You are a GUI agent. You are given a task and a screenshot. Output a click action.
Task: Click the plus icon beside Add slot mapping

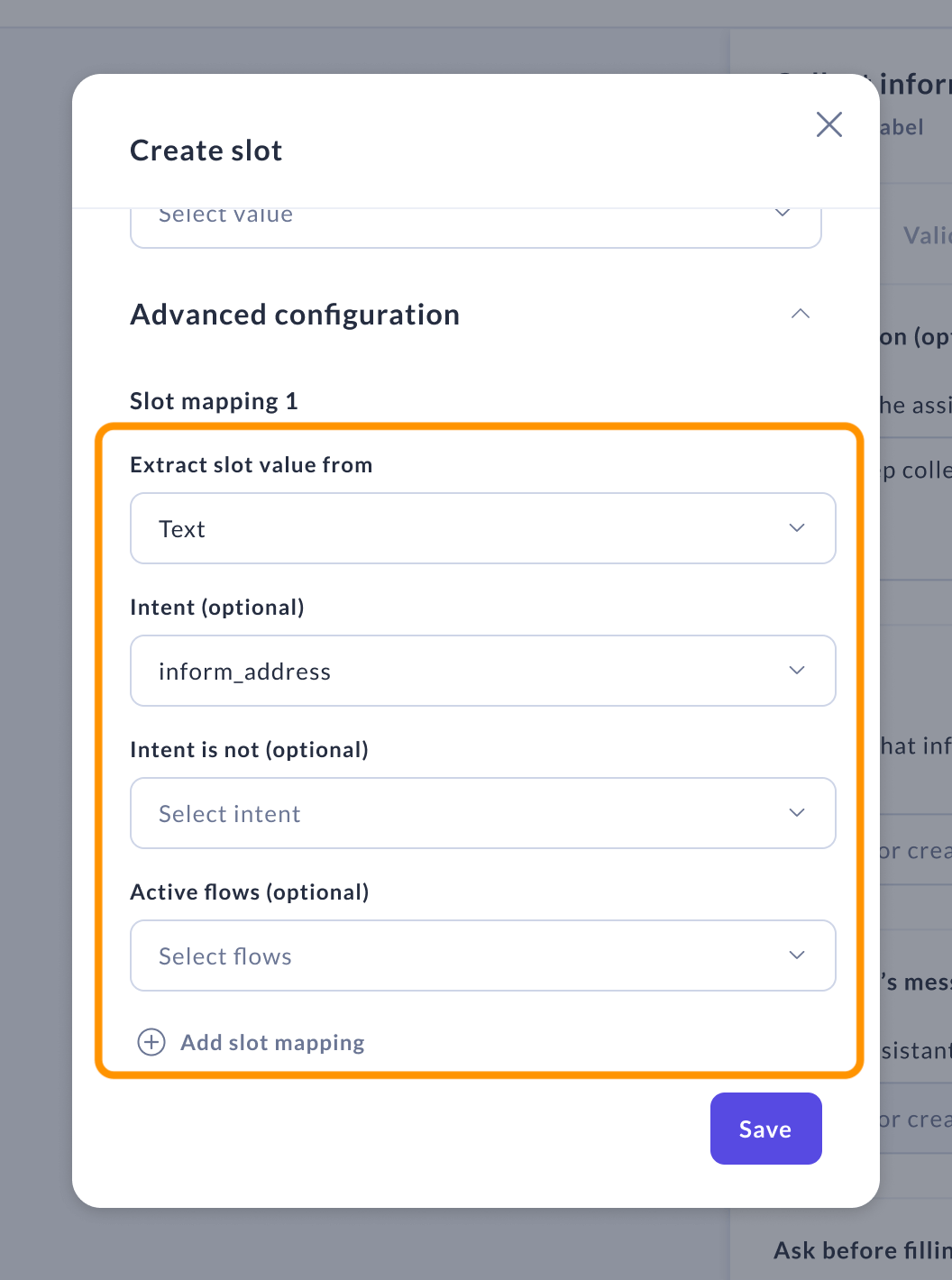pos(151,1042)
